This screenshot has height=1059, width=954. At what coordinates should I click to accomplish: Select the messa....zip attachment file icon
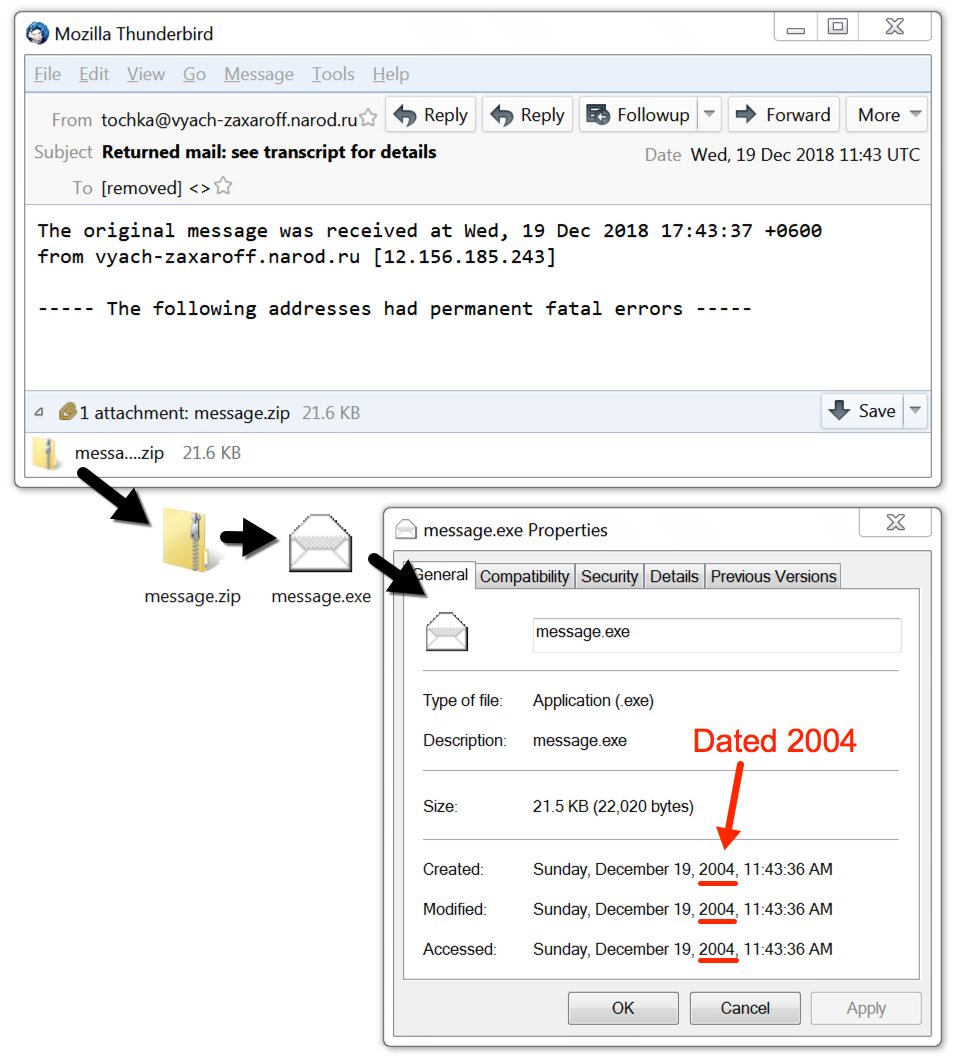pos(46,453)
